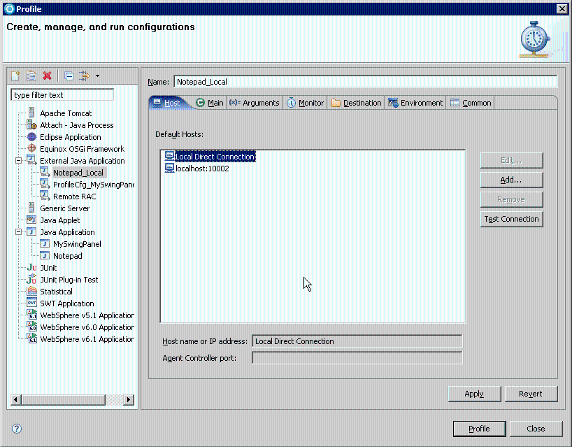Switch to the Monitor tab
The height and width of the screenshot is (447, 572).
(x=305, y=103)
